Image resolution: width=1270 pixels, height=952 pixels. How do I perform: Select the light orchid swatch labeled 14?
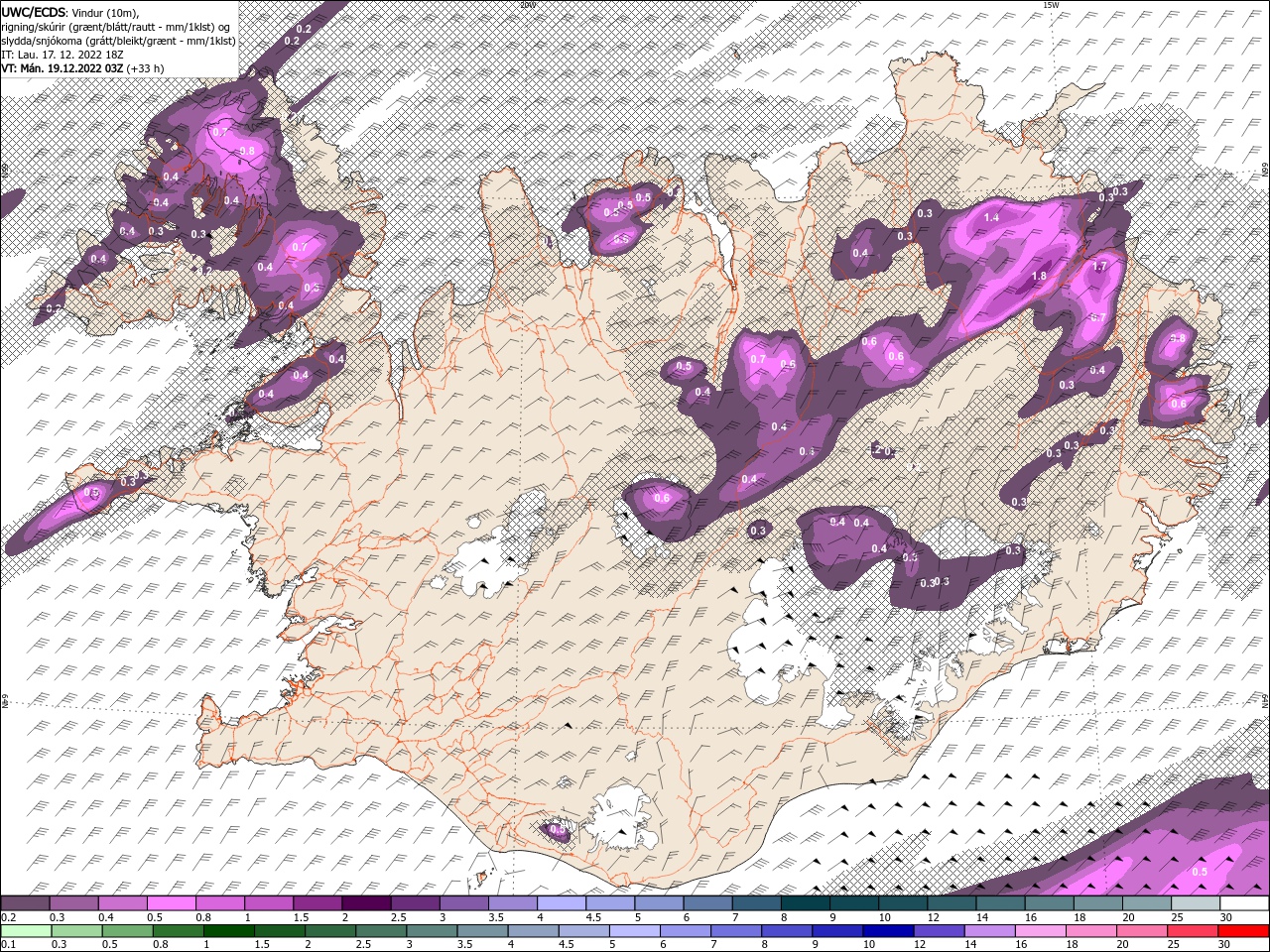[987, 931]
